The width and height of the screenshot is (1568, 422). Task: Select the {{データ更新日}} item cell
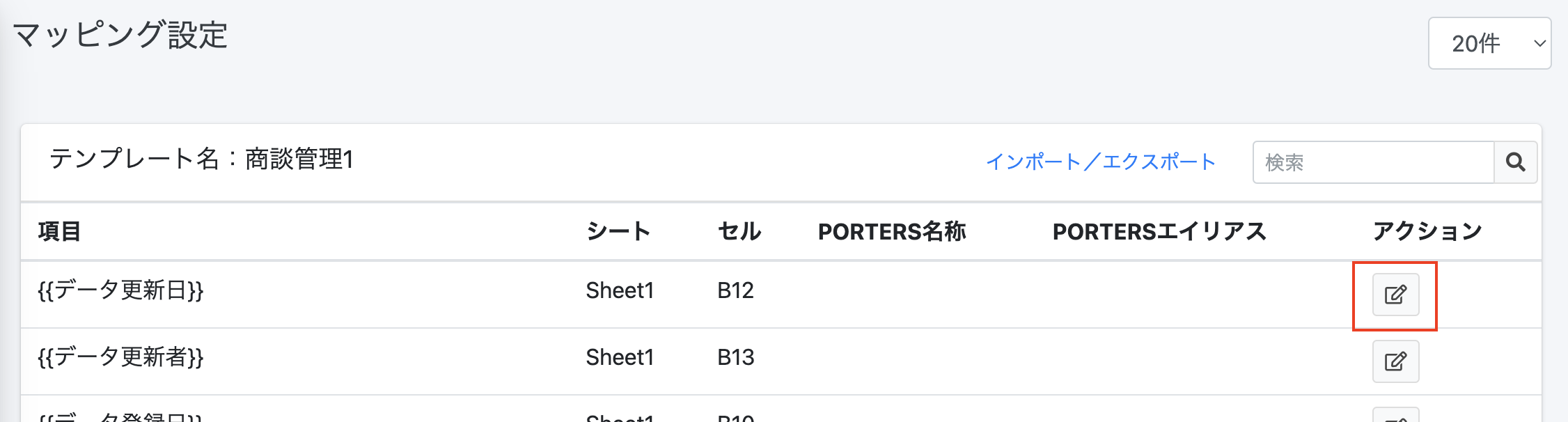(x=120, y=290)
